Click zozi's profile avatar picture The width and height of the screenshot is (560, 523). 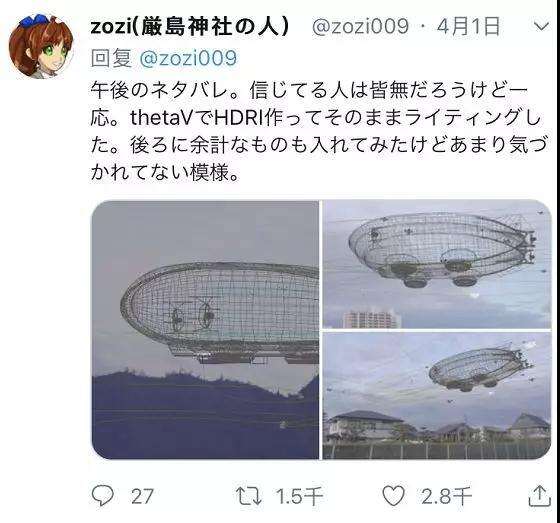click(40, 46)
